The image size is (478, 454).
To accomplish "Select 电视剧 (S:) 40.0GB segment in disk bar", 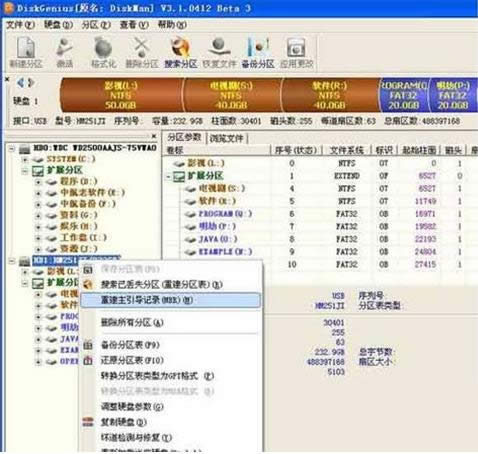I will tap(231, 95).
